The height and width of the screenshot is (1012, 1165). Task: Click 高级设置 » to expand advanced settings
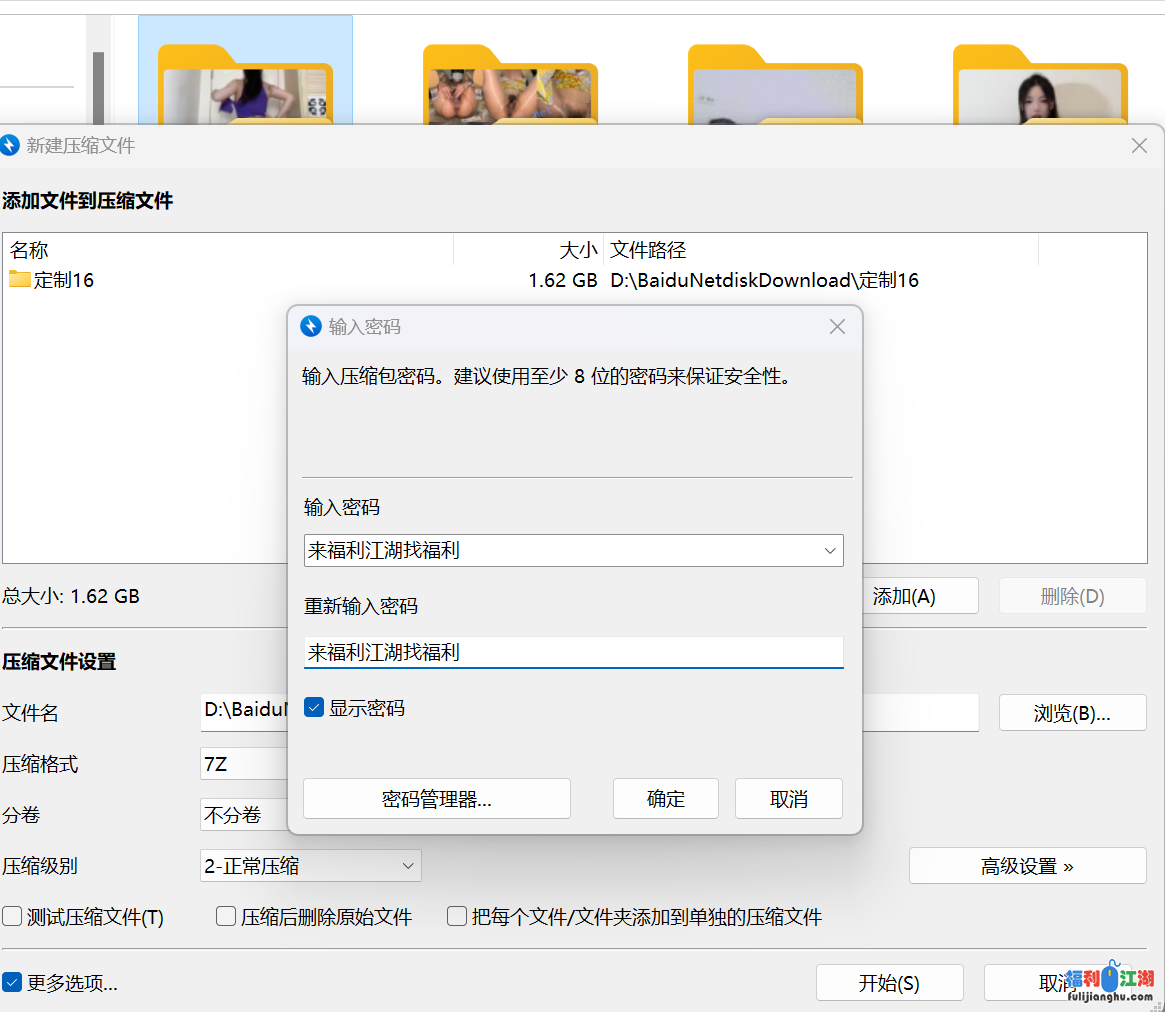click(x=1027, y=866)
